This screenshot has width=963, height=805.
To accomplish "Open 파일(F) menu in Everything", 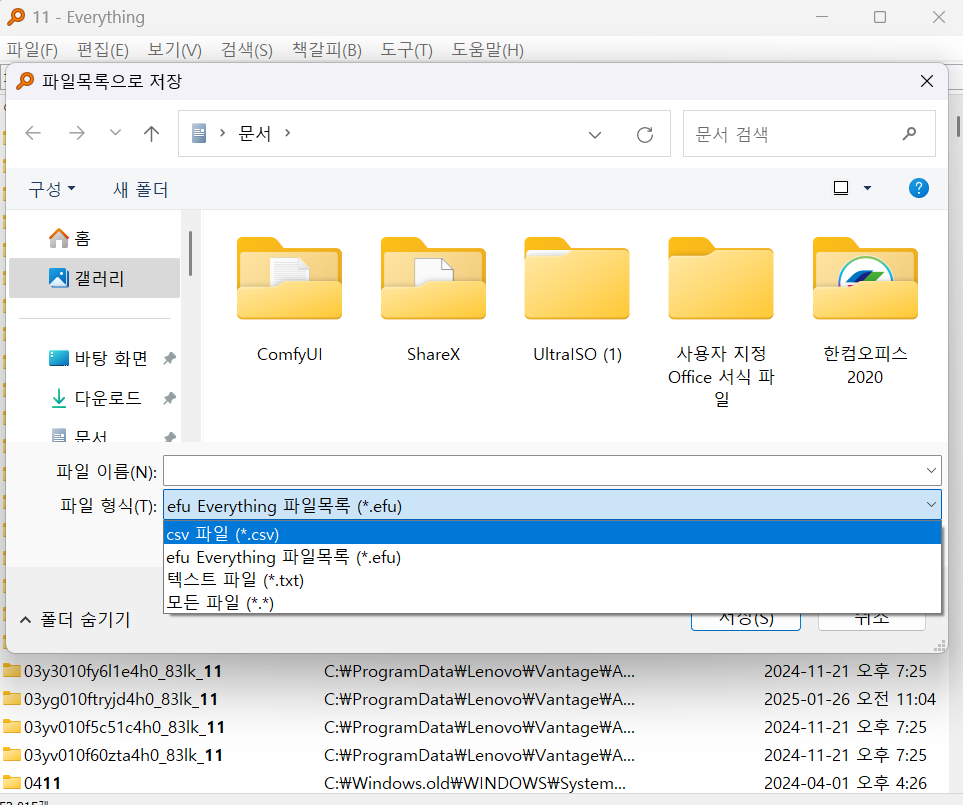I will (x=32, y=50).
